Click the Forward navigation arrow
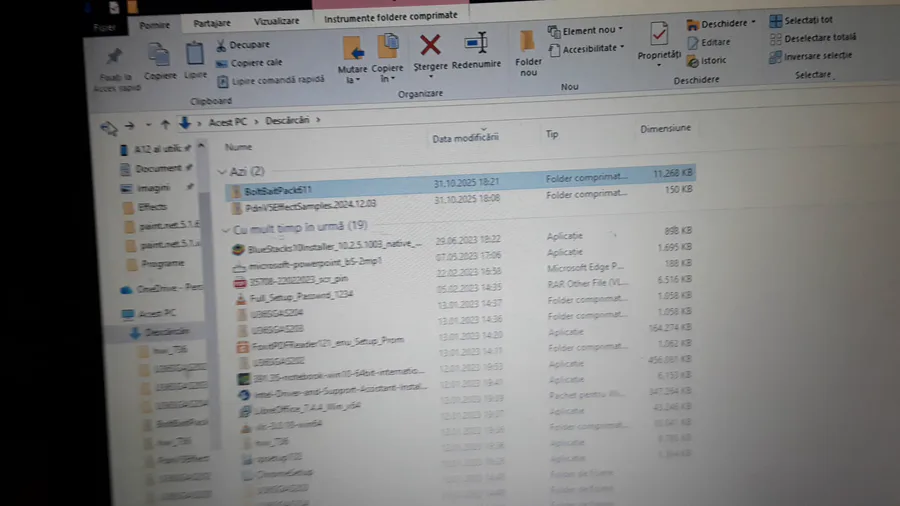This screenshot has height=506, width=900. tap(130, 125)
